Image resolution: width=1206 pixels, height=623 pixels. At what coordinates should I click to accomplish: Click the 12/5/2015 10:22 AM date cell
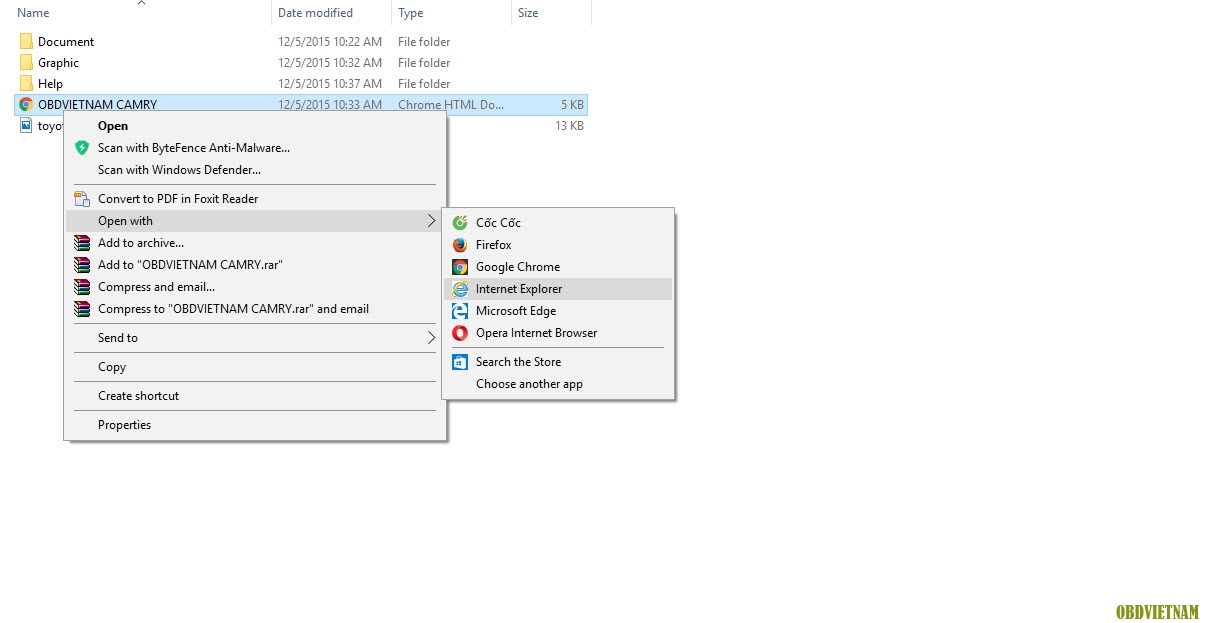(330, 41)
